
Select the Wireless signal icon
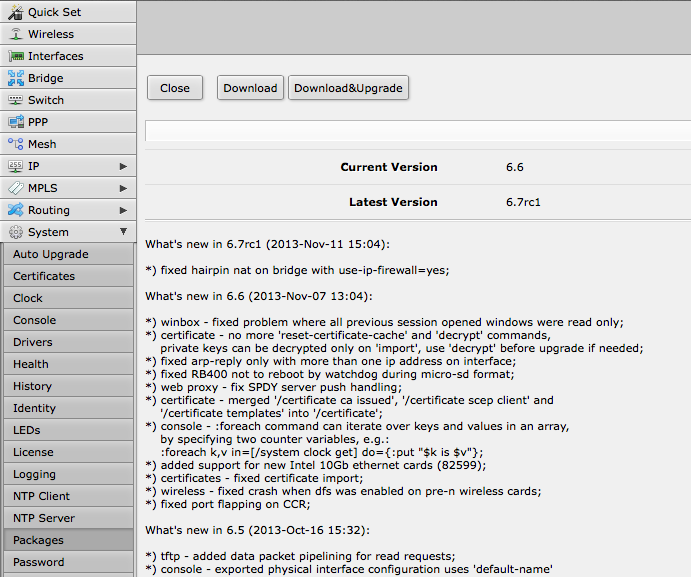coord(15,34)
